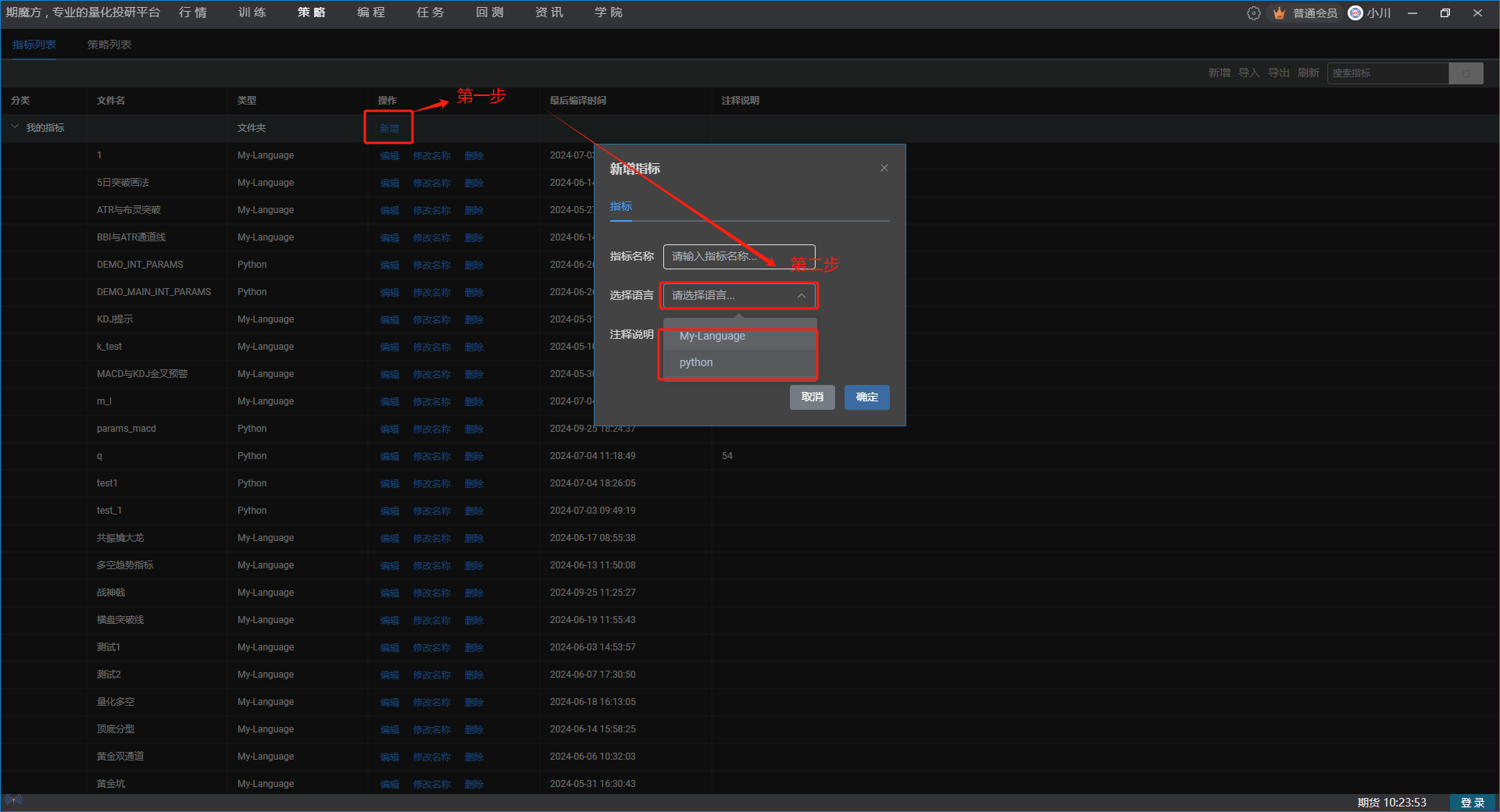
Task: Click the 普通会员 label
Action: (x=1315, y=13)
